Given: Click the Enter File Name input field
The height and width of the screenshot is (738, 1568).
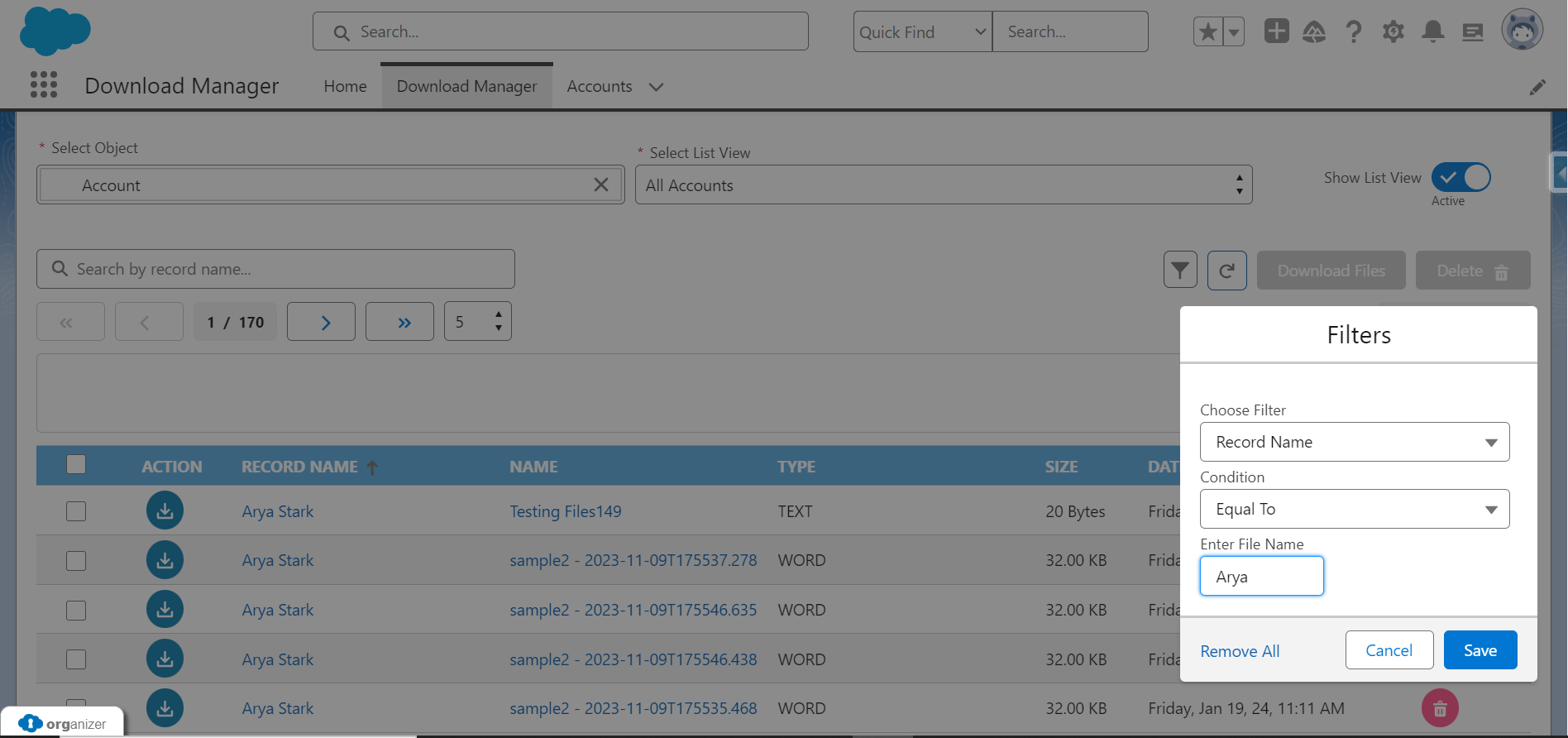Looking at the screenshot, I should (1261, 577).
